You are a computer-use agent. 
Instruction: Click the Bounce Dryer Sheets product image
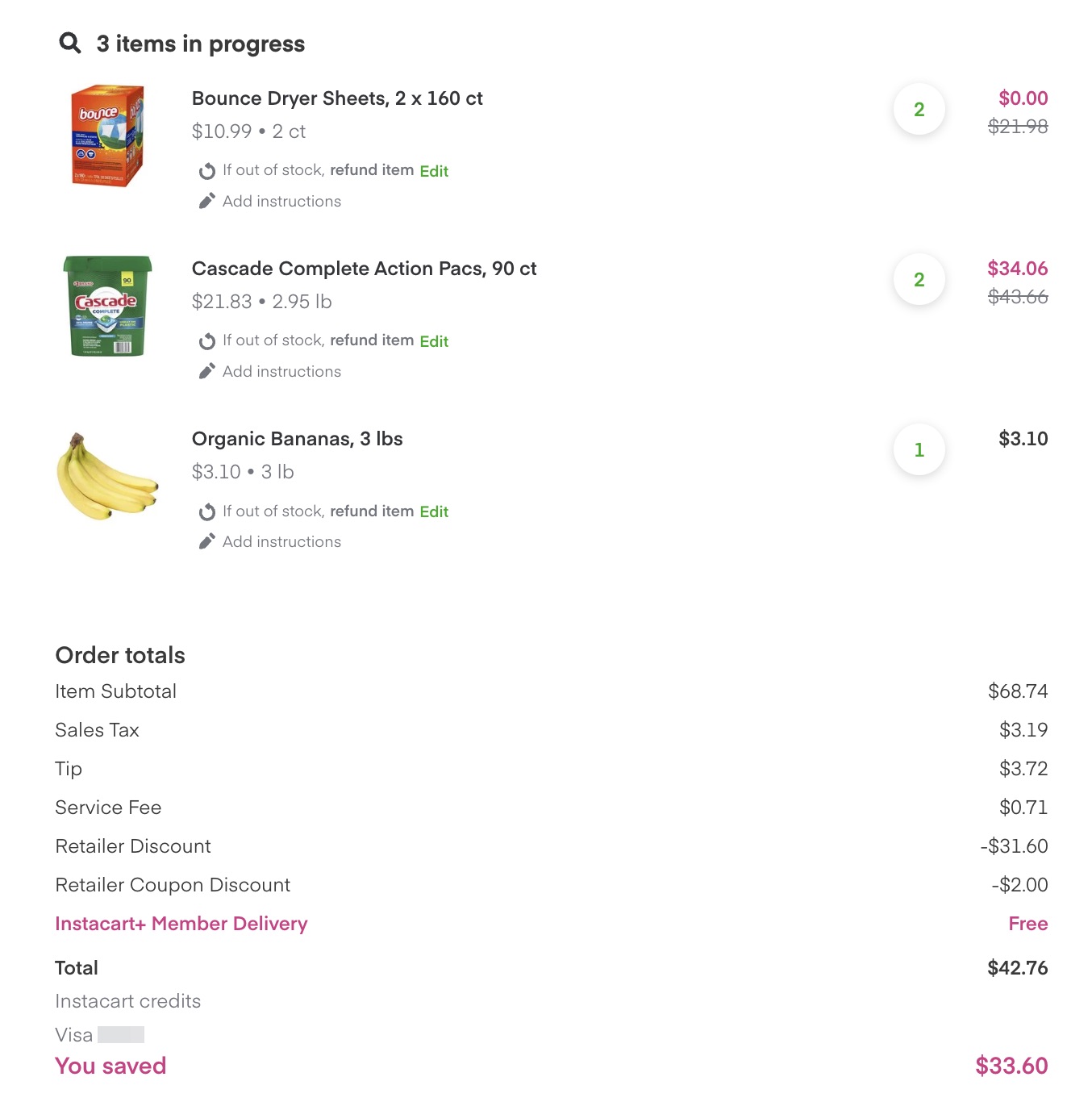[x=107, y=137]
